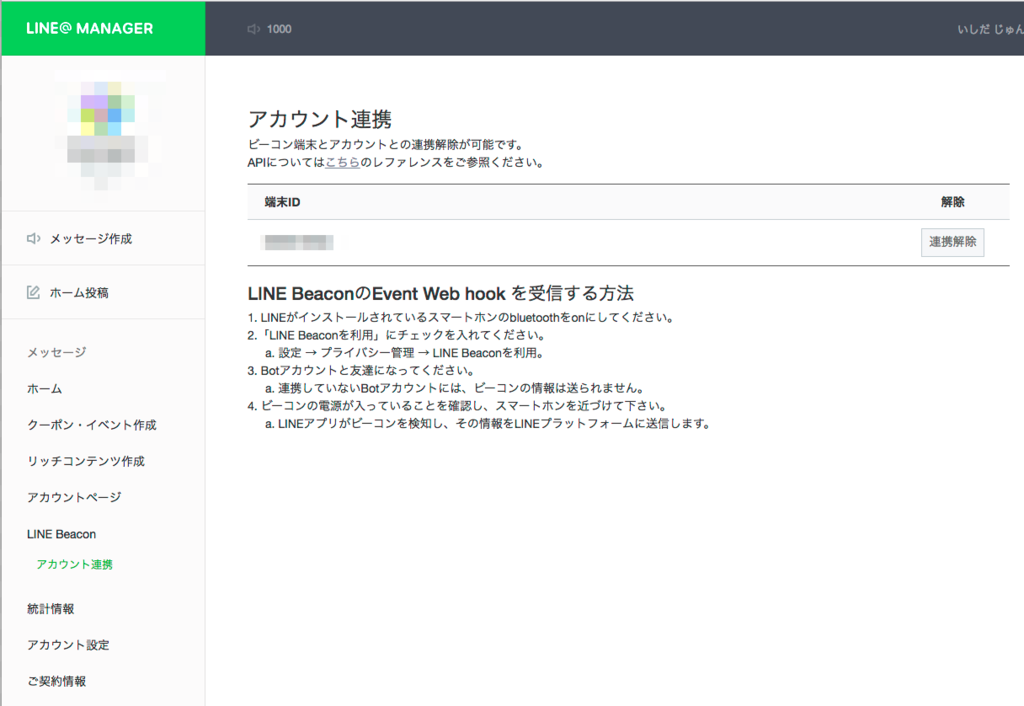Open アカウント設定 in the sidebar
Image resolution: width=1024 pixels, height=706 pixels.
click(68, 645)
